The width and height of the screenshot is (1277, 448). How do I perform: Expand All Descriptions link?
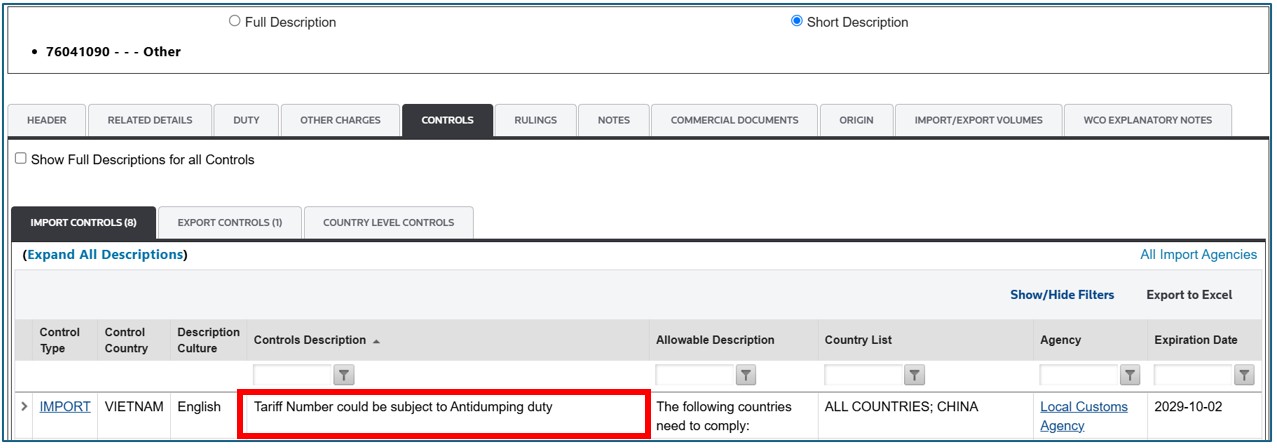[x=105, y=255]
